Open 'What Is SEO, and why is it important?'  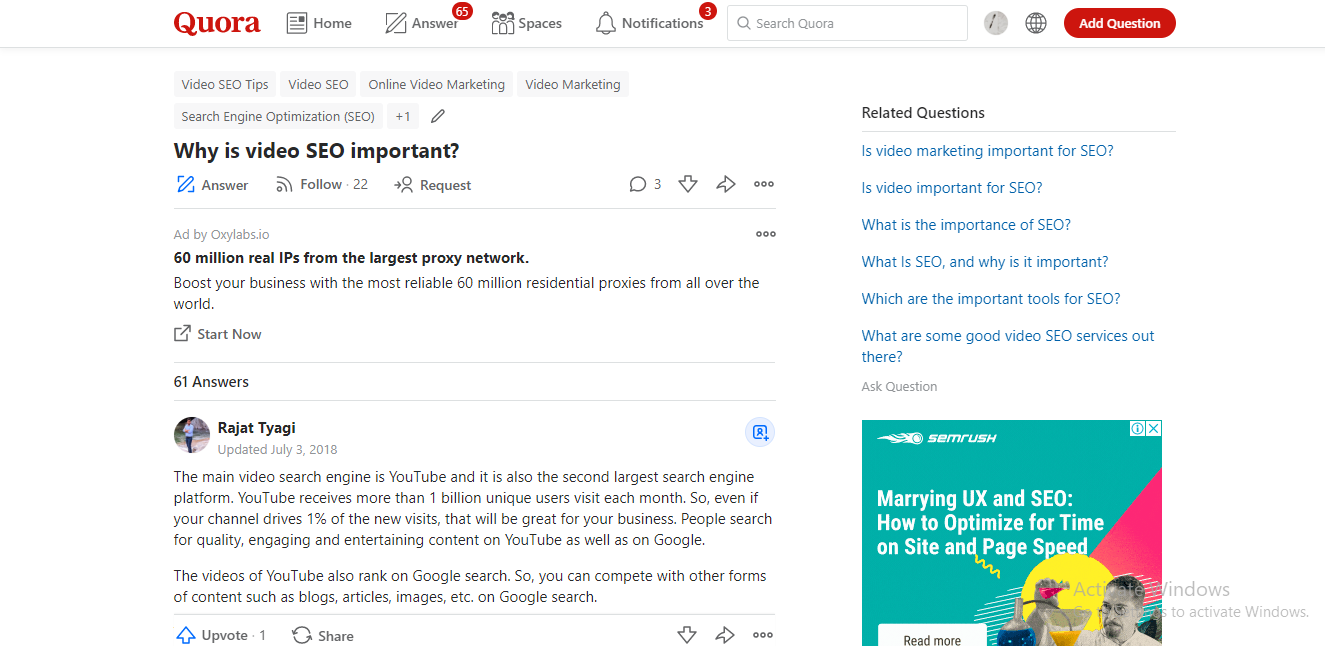(985, 262)
